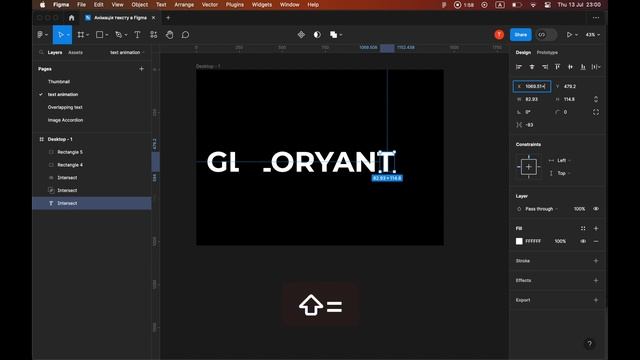
Task: Click the white FFFFFF fill swatch
Action: tap(519, 241)
